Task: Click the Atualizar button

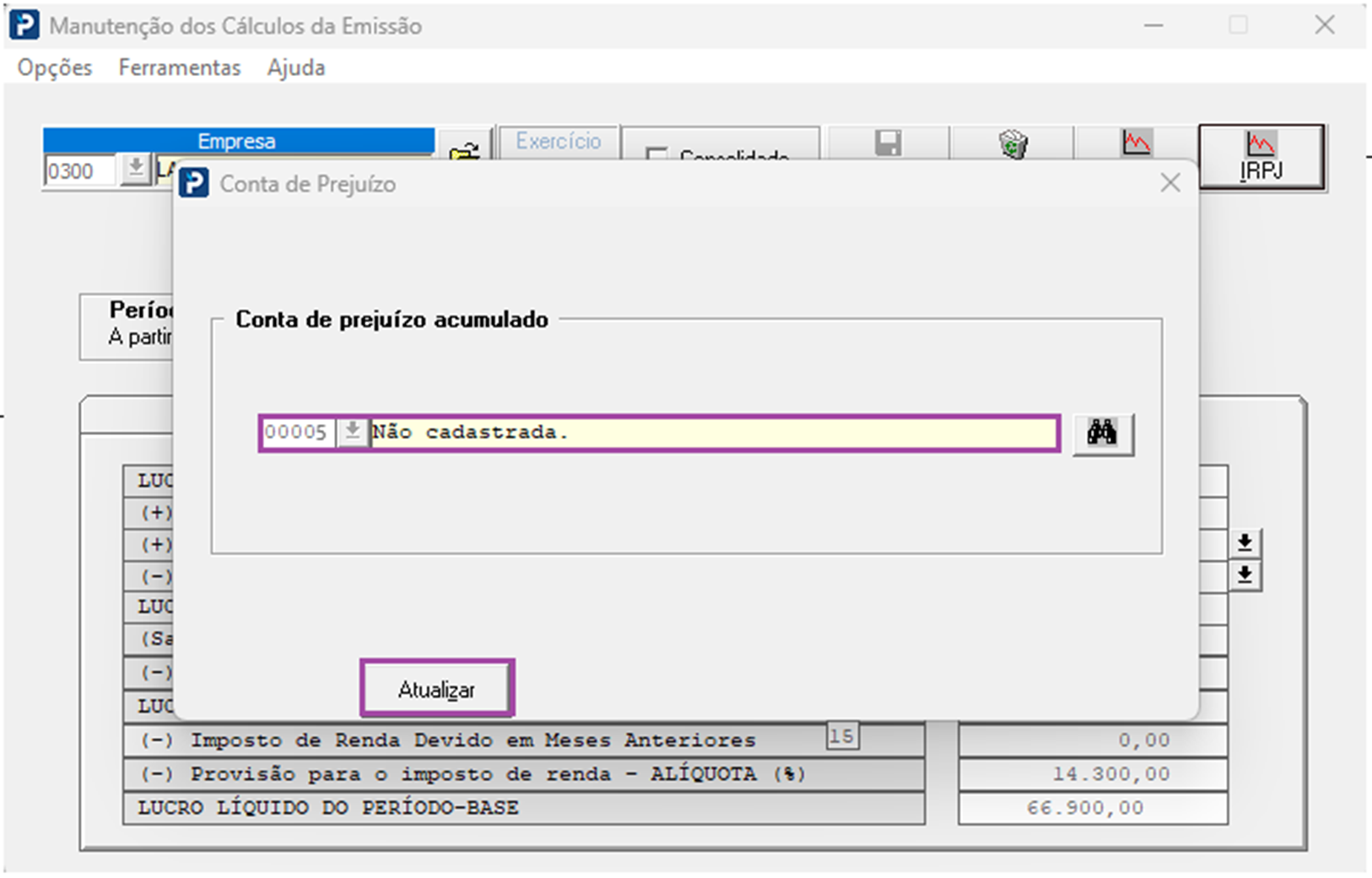Action: point(437,689)
